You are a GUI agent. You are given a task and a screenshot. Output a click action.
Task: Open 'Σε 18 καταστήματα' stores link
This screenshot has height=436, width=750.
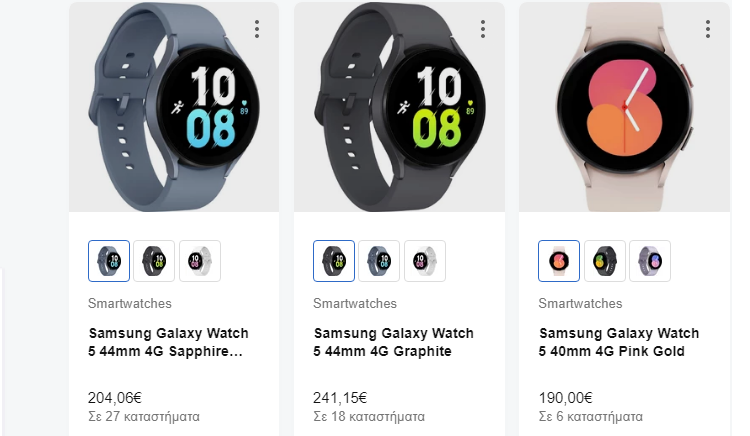point(369,416)
